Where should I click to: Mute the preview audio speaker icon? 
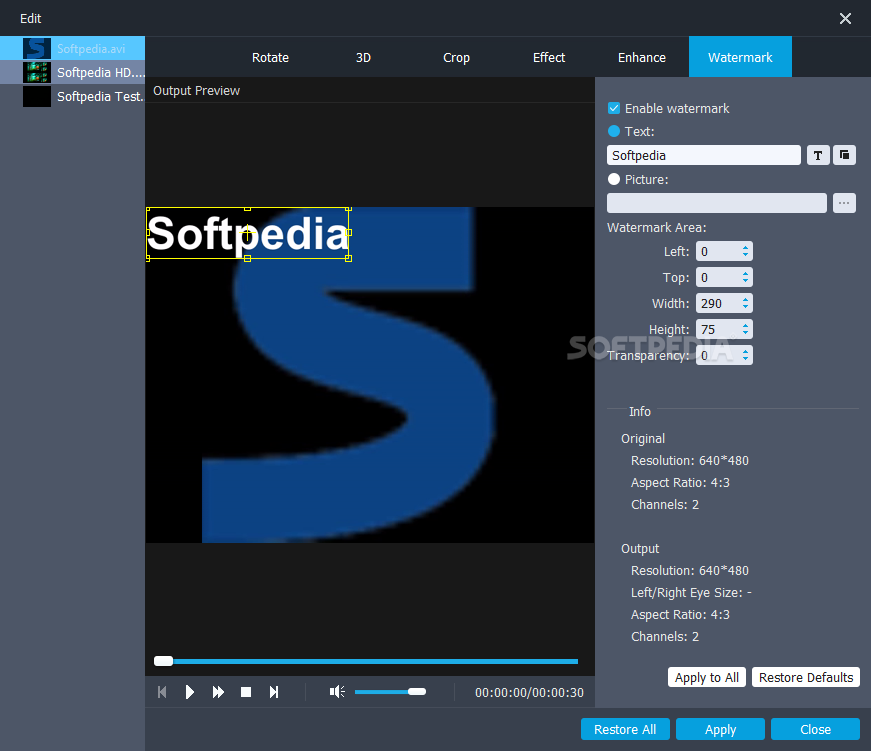point(337,692)
